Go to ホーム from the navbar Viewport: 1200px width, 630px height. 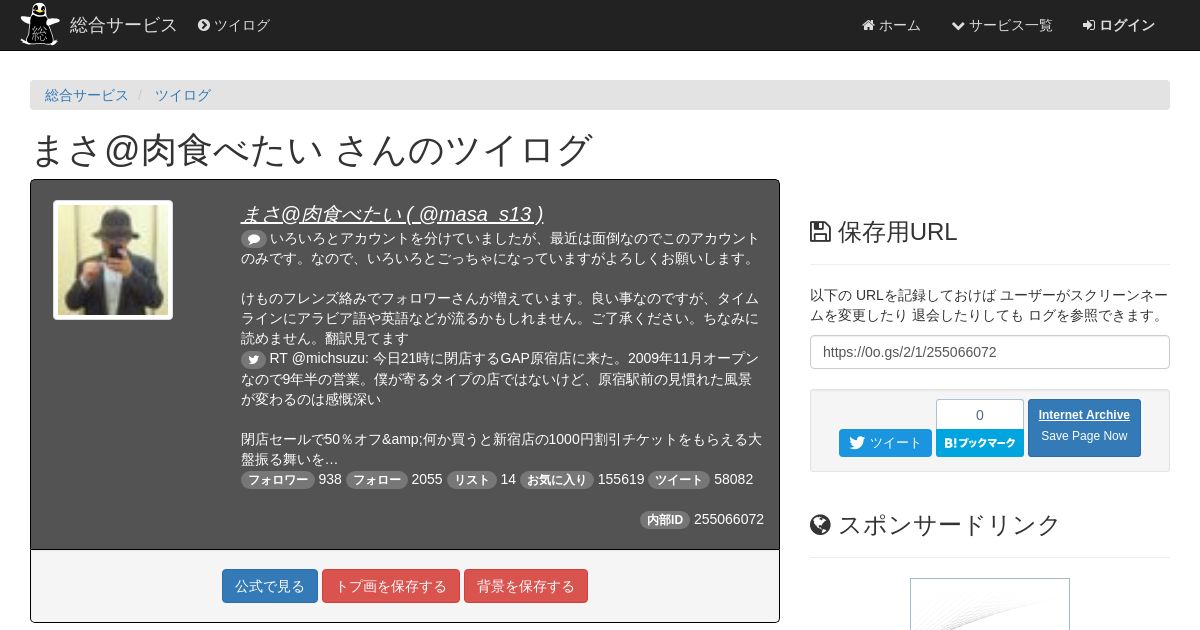[891, 25]
